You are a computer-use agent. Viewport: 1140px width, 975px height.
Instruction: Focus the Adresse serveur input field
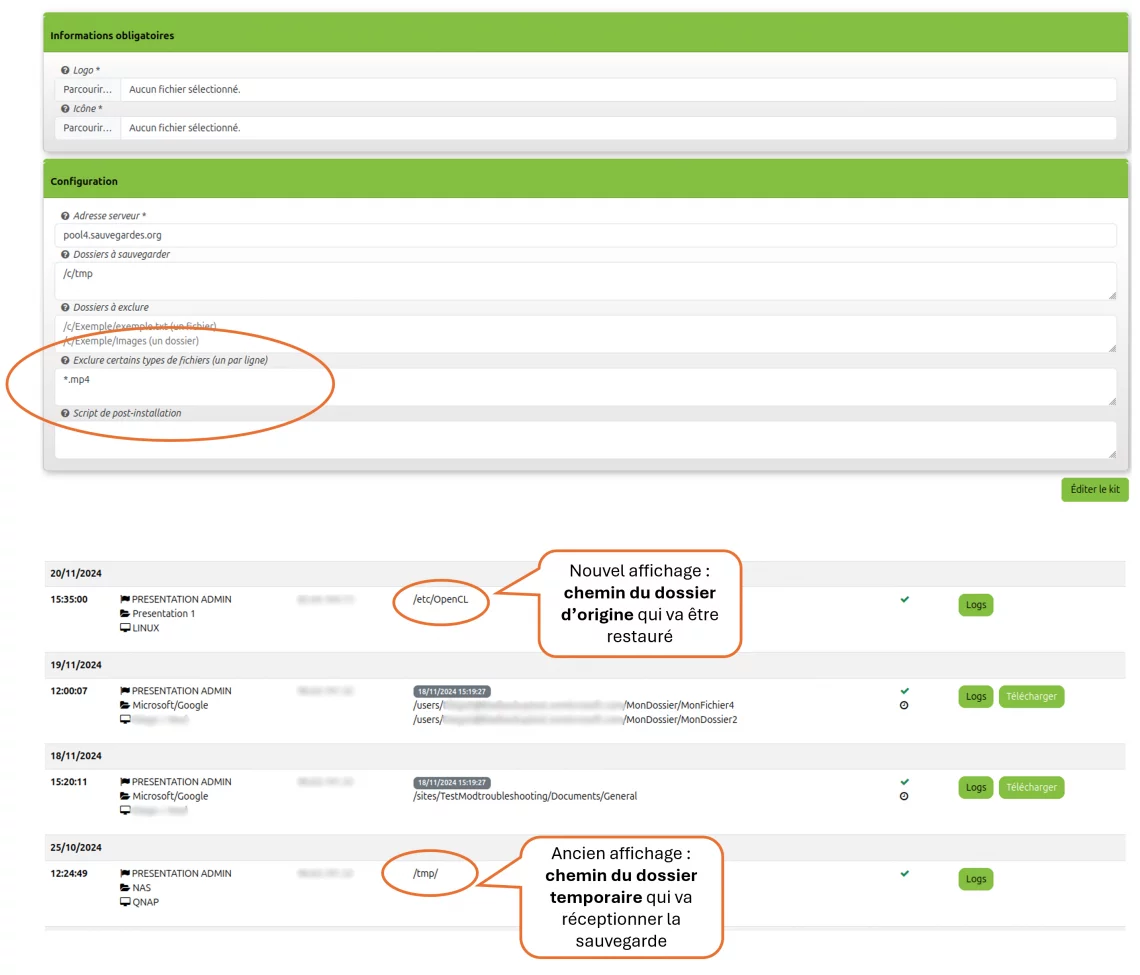(x=585, y=235)
